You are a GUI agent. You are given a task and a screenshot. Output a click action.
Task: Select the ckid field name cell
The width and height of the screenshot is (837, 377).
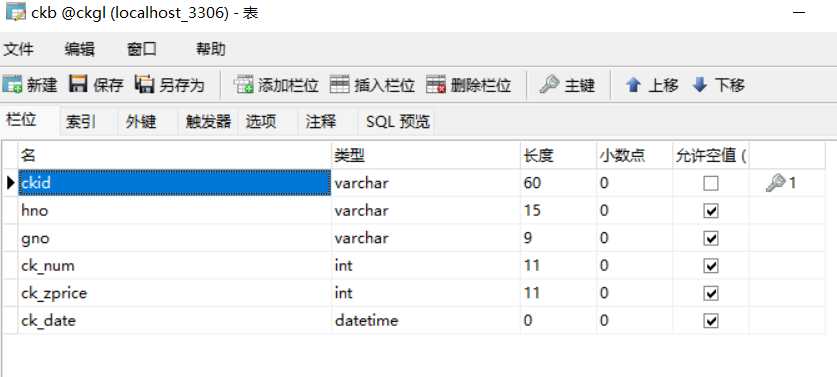click(175, 183)
